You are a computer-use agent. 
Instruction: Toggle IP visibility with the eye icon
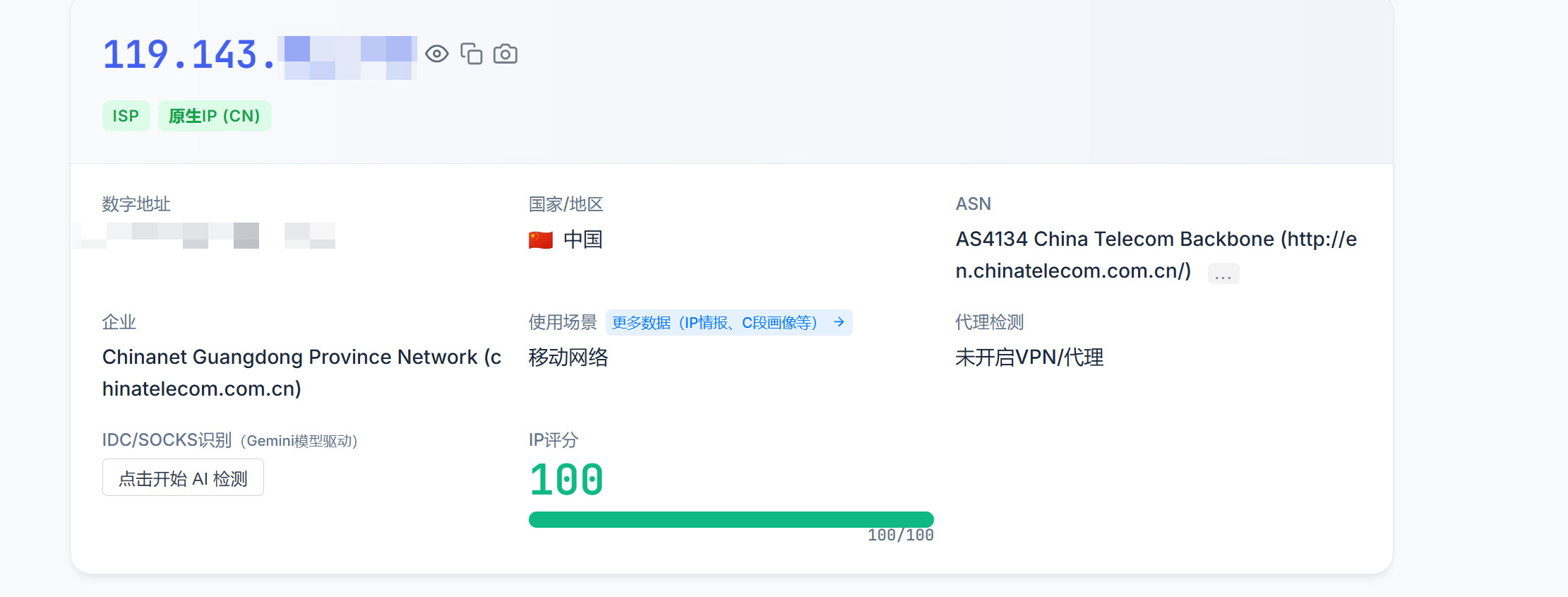coord(437,54)
